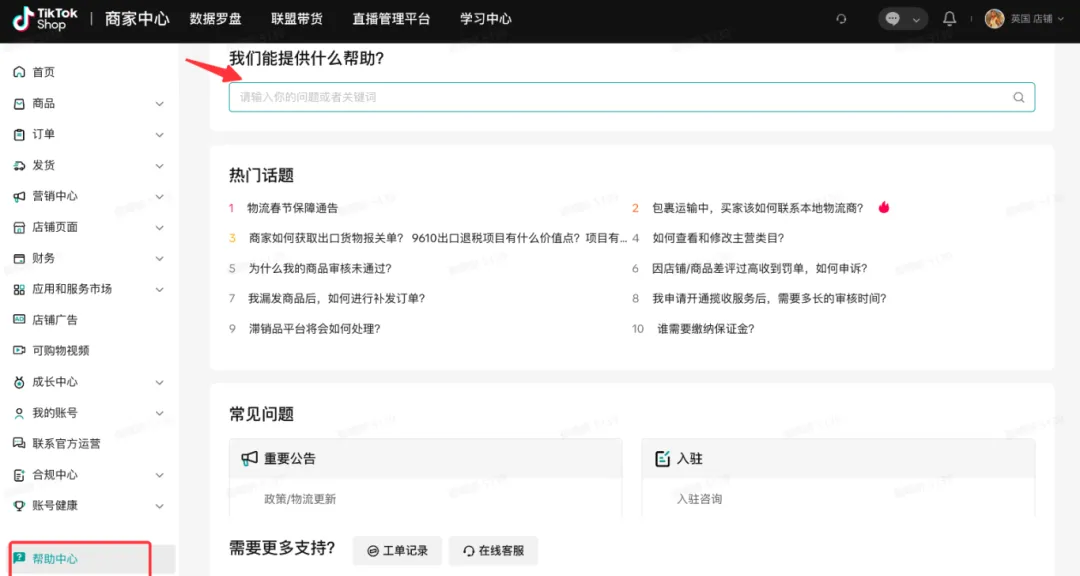Click the ad icon beside 店铺广告
The width and height of the screenshot is (1080, 576).
(19, 320)
